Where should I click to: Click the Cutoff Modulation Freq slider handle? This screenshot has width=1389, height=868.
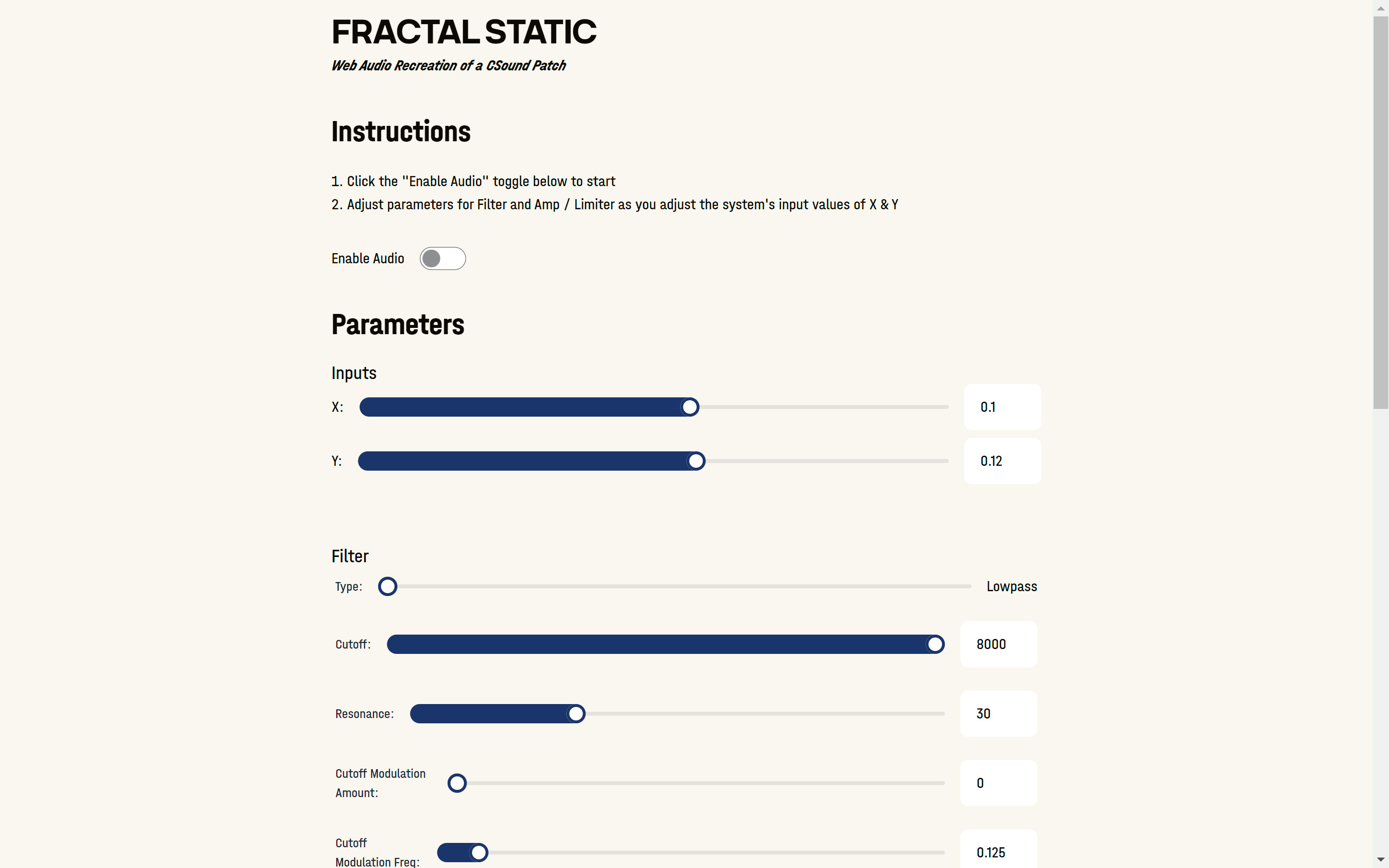click(x=479, y=853)
